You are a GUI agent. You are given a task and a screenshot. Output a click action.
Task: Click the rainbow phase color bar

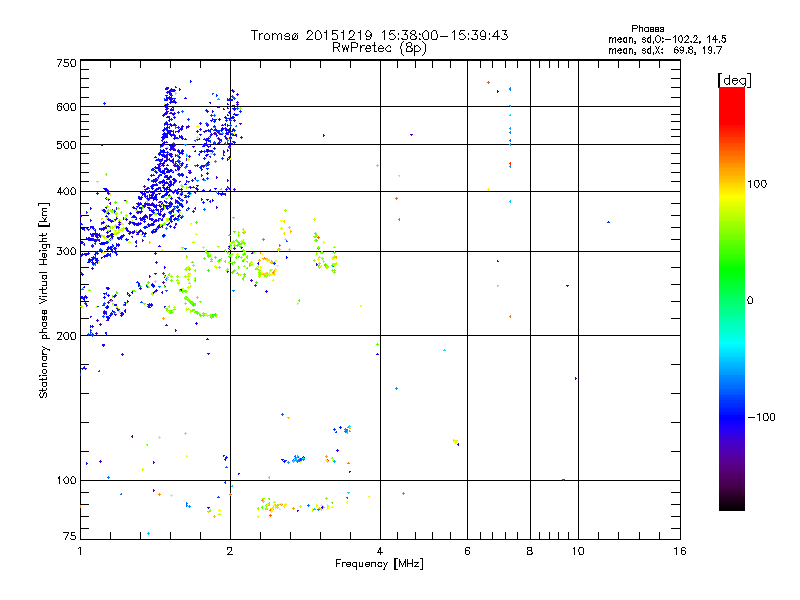point(732,298)
